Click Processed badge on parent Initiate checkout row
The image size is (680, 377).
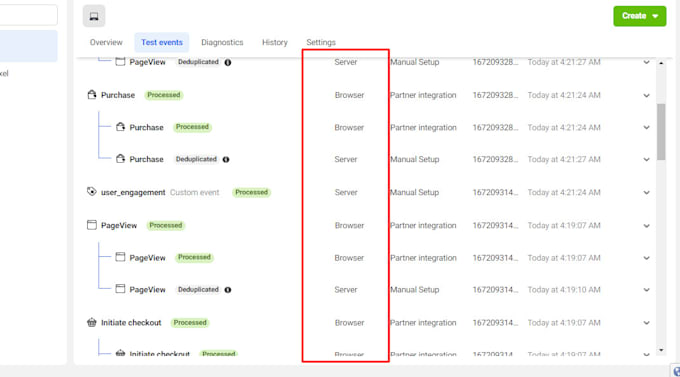point(190,322)
